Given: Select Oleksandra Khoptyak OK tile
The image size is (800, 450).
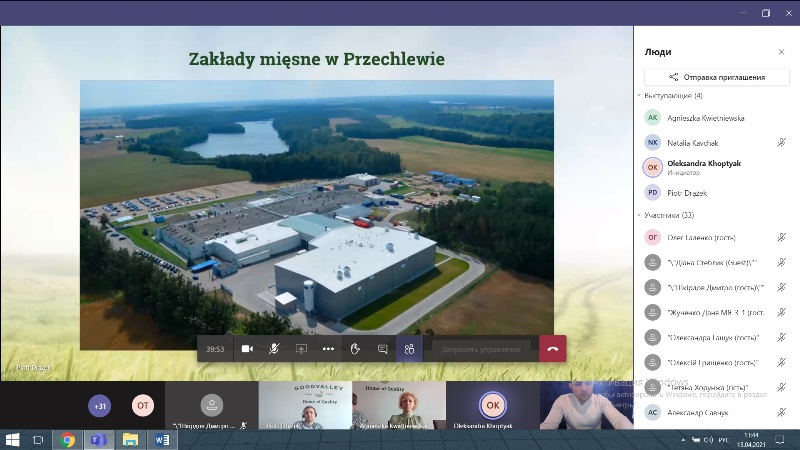Looking at the screenshot, I should click(493, 405).
